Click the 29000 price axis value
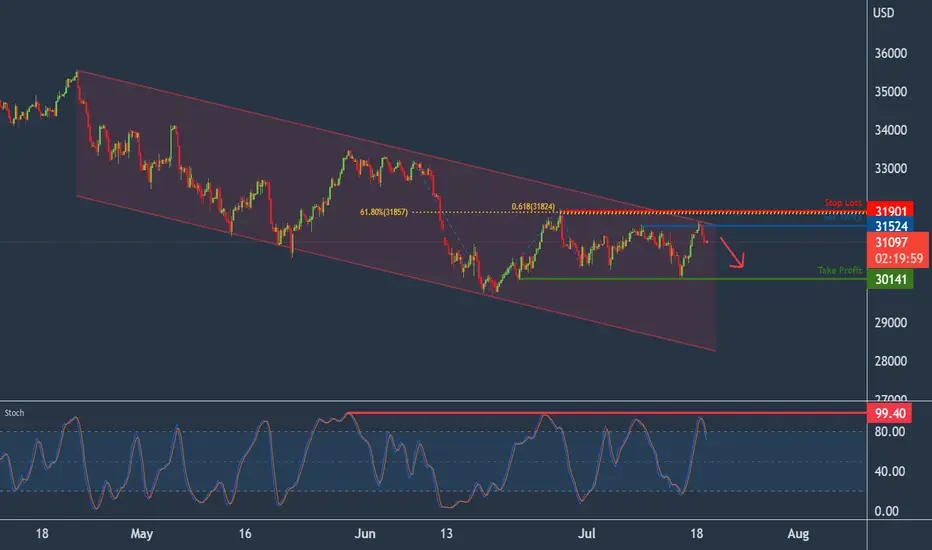Viewport: 932px width, 550px height. [x=890, y=322]
